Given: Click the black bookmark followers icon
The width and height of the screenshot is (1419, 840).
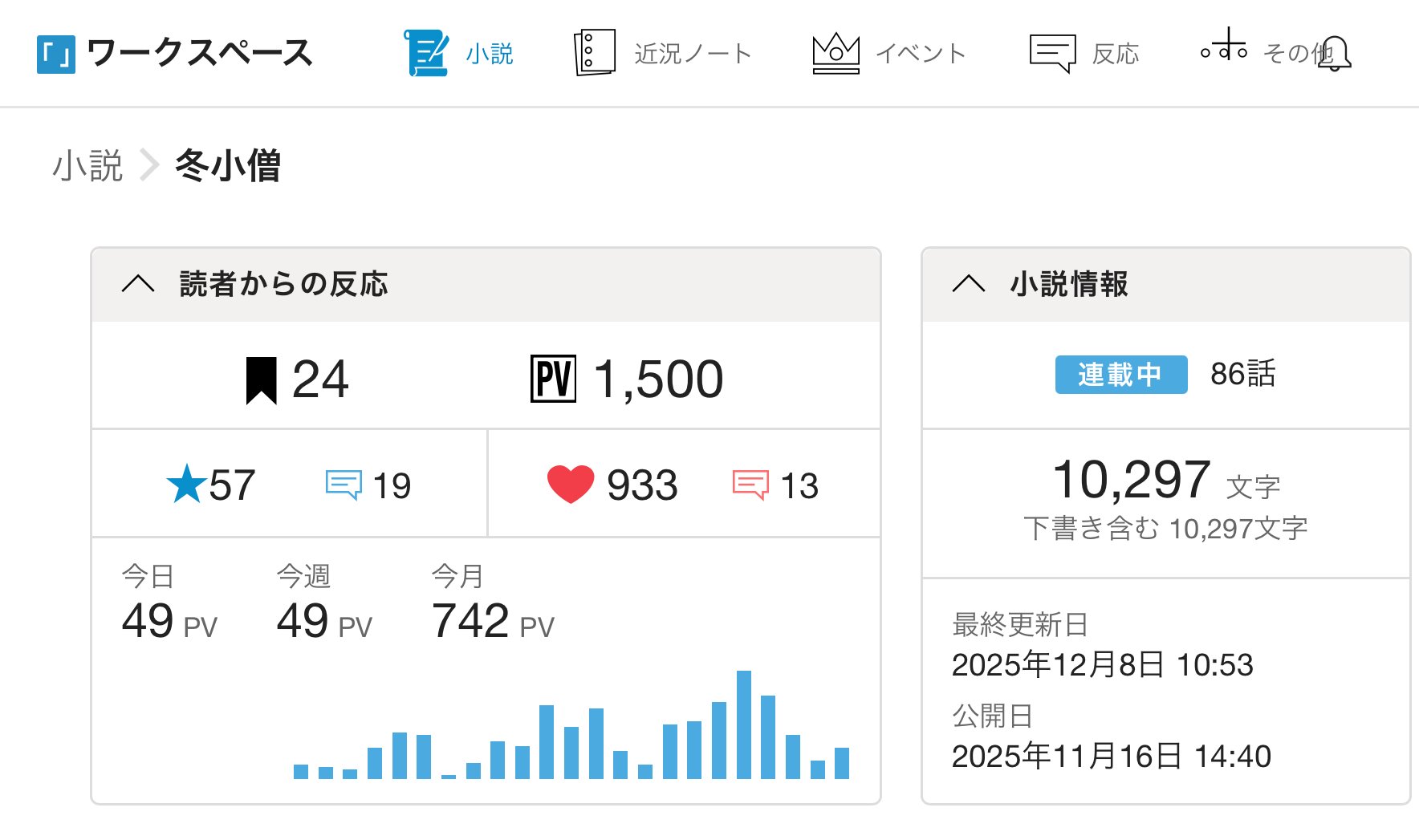Looking at the screenshot, I should (261, 380).
